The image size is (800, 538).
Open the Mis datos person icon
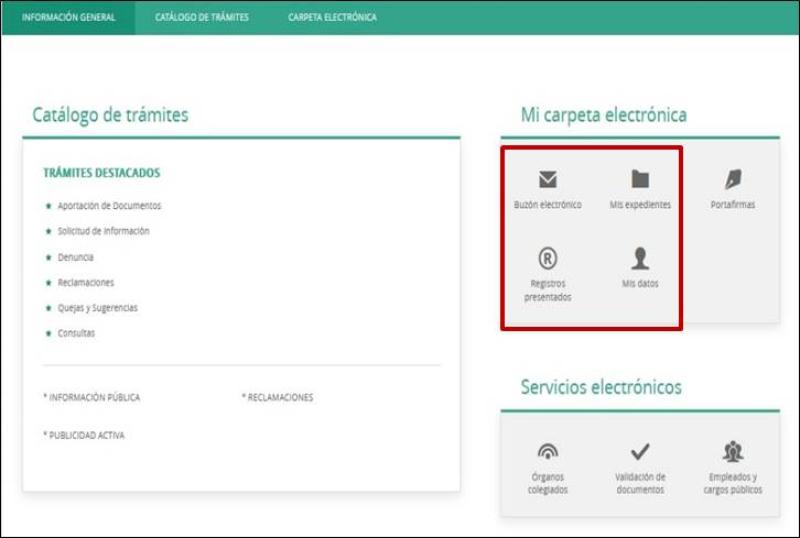(640, 260)
